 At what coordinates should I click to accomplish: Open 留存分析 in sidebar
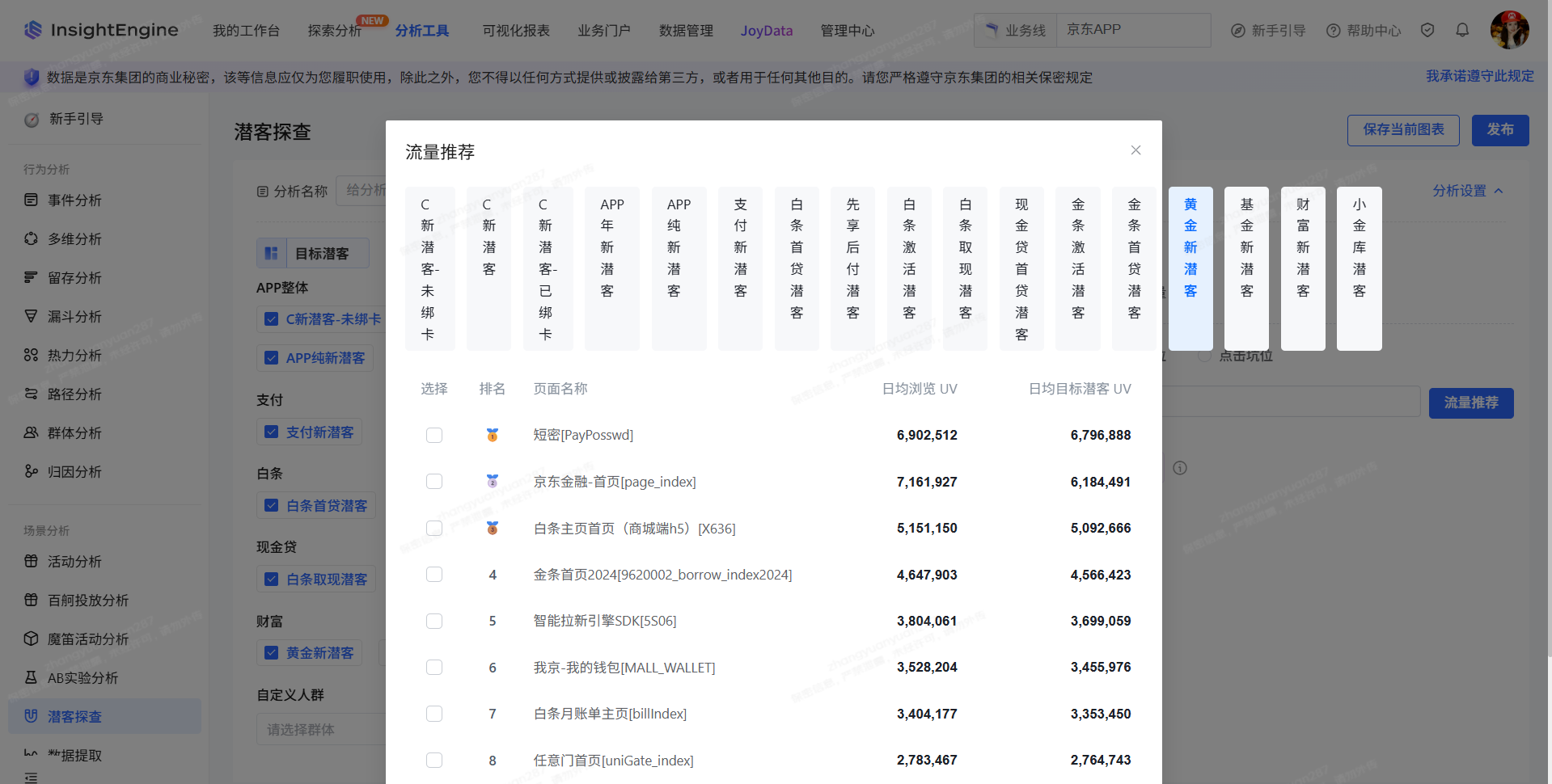coord(74,277)
